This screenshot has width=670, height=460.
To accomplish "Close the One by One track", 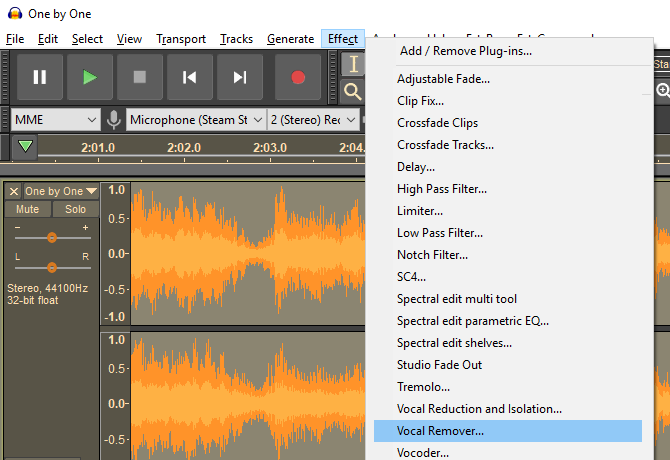I will coord(14,191).
